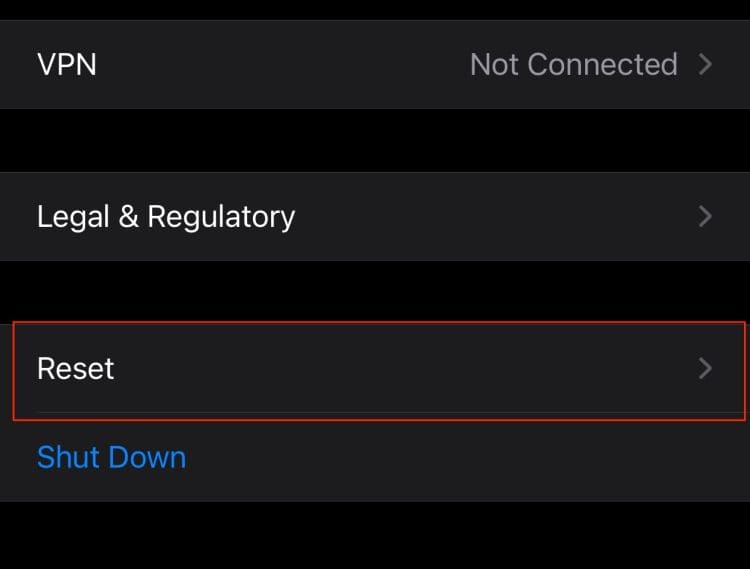Click the ampersand in Legal & Regulatory
The image size is (750, 569).
pos(129,217)
